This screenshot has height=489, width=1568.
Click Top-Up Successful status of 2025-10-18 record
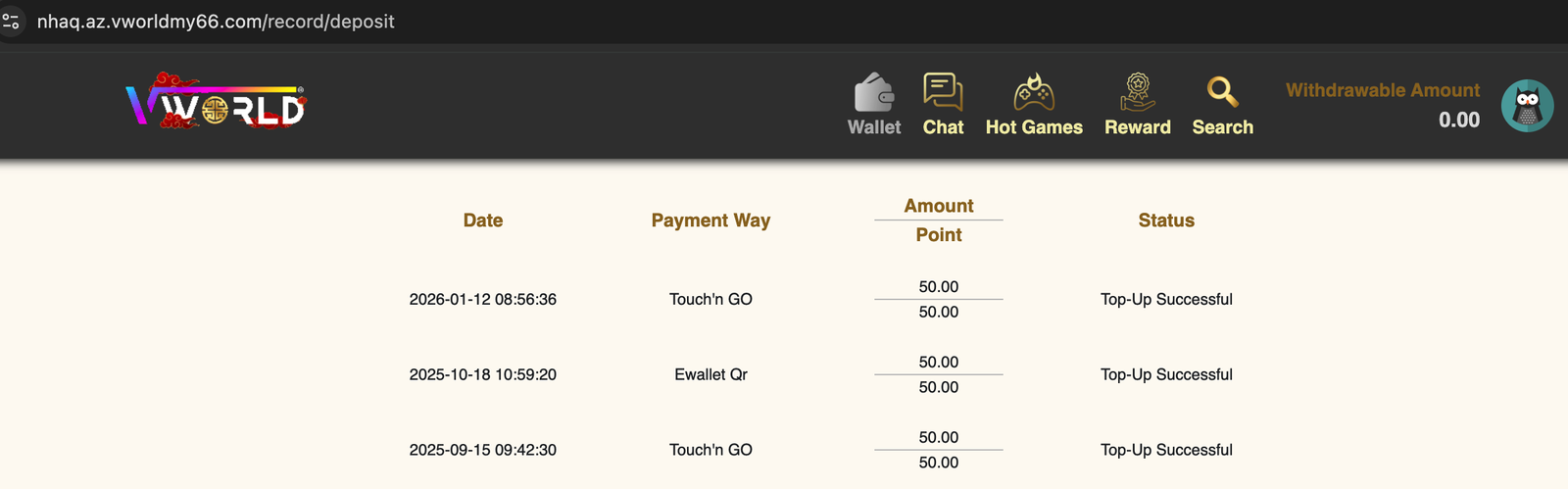click(x=1166, y=374)
